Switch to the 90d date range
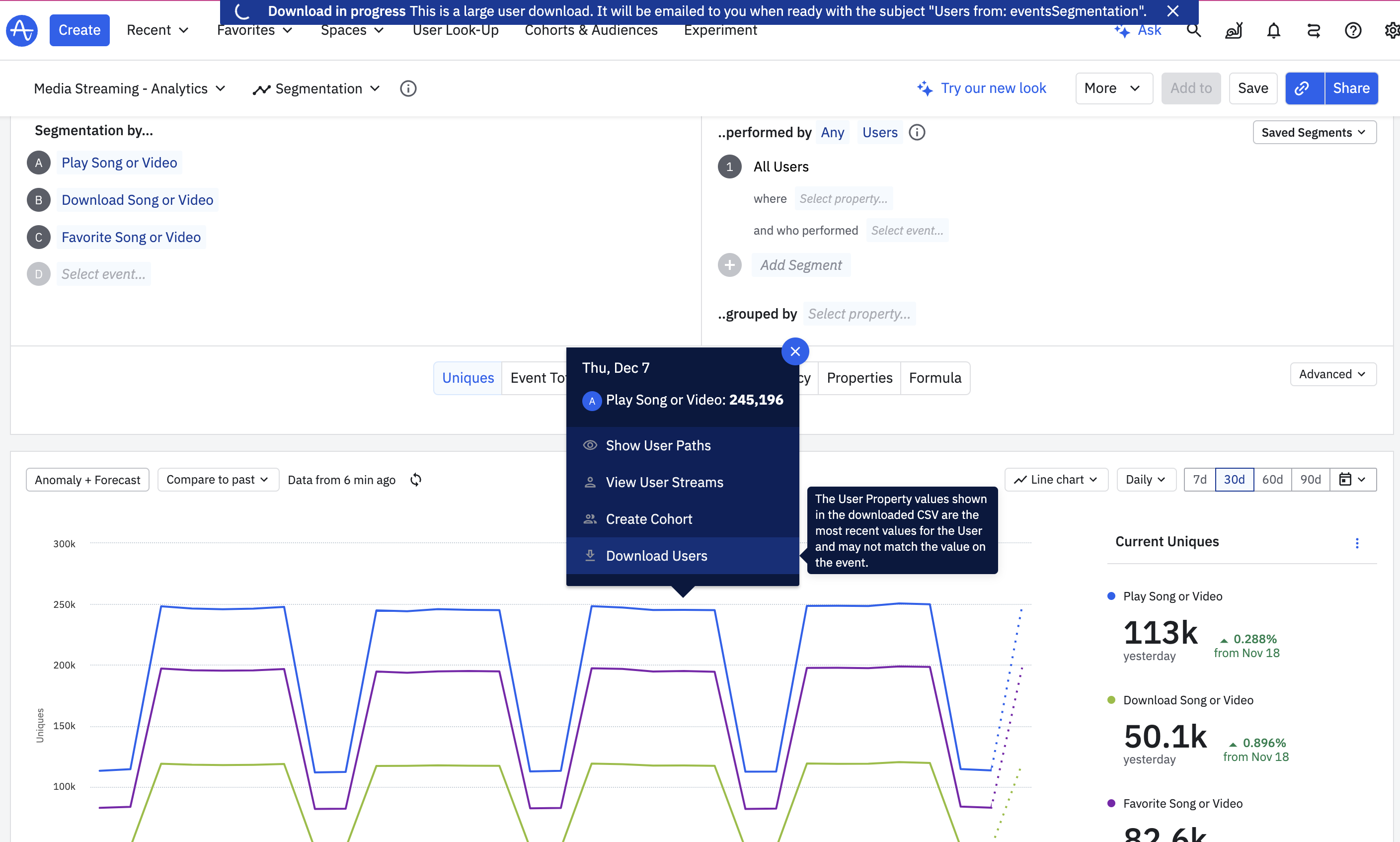This screenshot has height=842, width=1400. click(x=1310, y=480)
